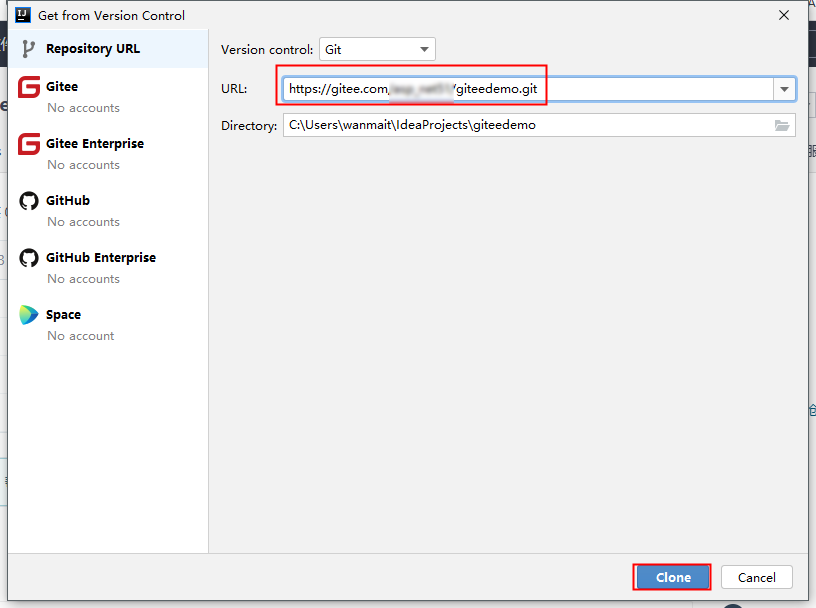The width and height of the screenshot is (816, 608).
Task: Open the Version control Git dropdown
Action: [377, 49]
